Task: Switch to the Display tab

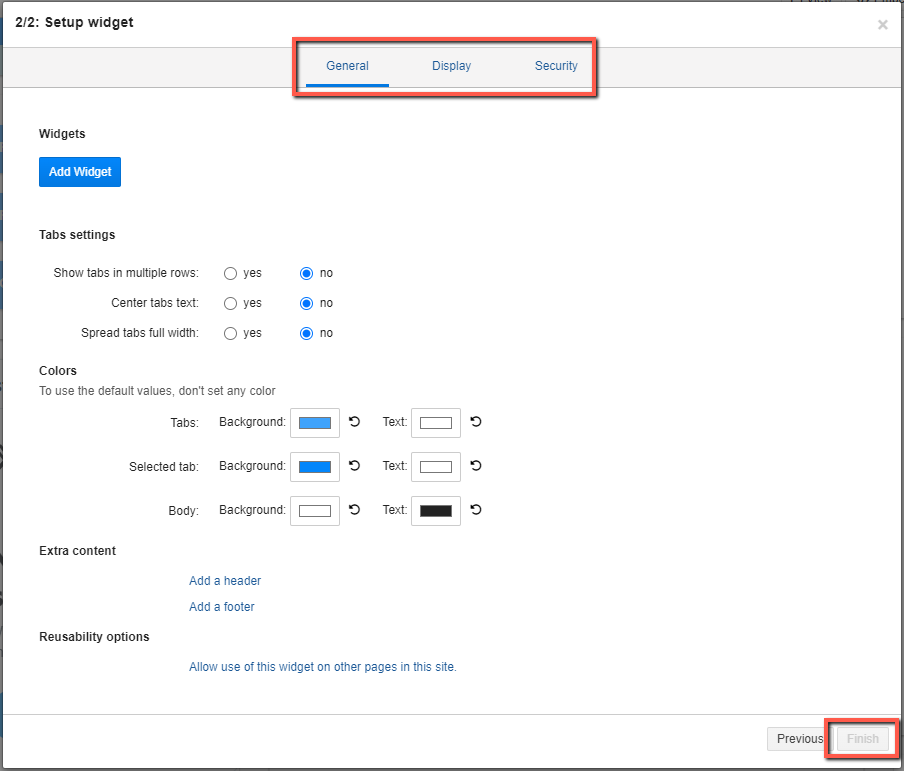Action: 451,66
